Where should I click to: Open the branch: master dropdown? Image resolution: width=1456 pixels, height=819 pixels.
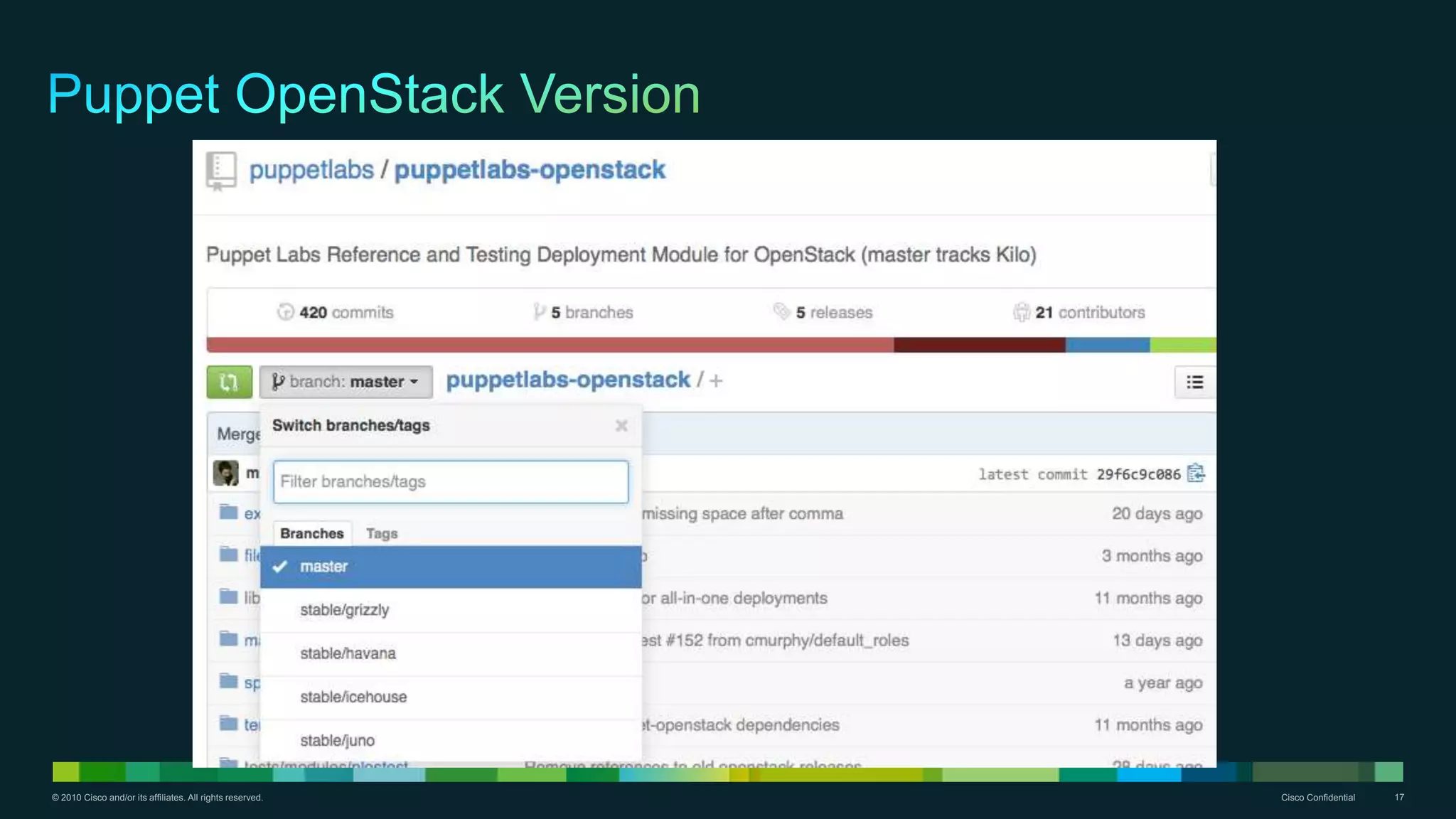pos(346,382)
